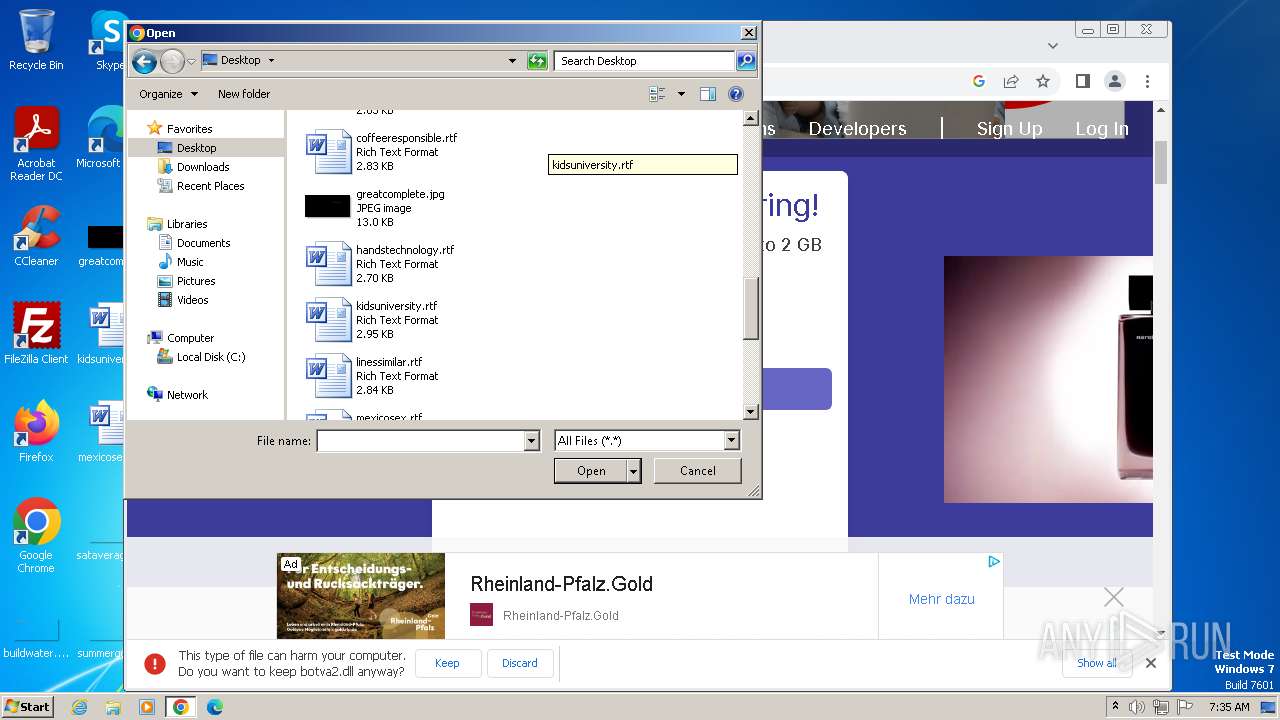
Task: Click the coffeeresponsible.rtf file icon
Action: point(328,152)
